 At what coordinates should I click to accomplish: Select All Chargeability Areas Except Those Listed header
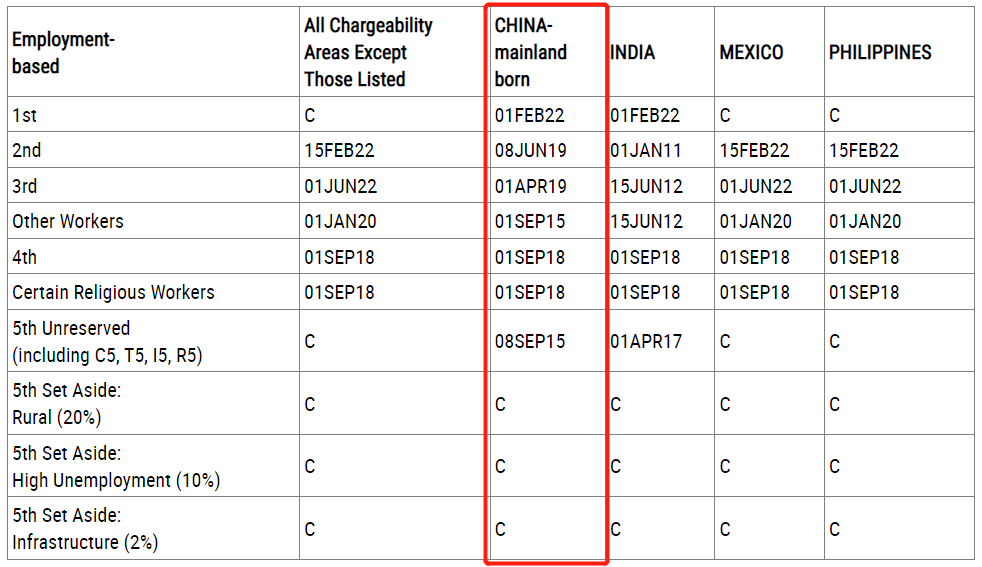[368, 52]
